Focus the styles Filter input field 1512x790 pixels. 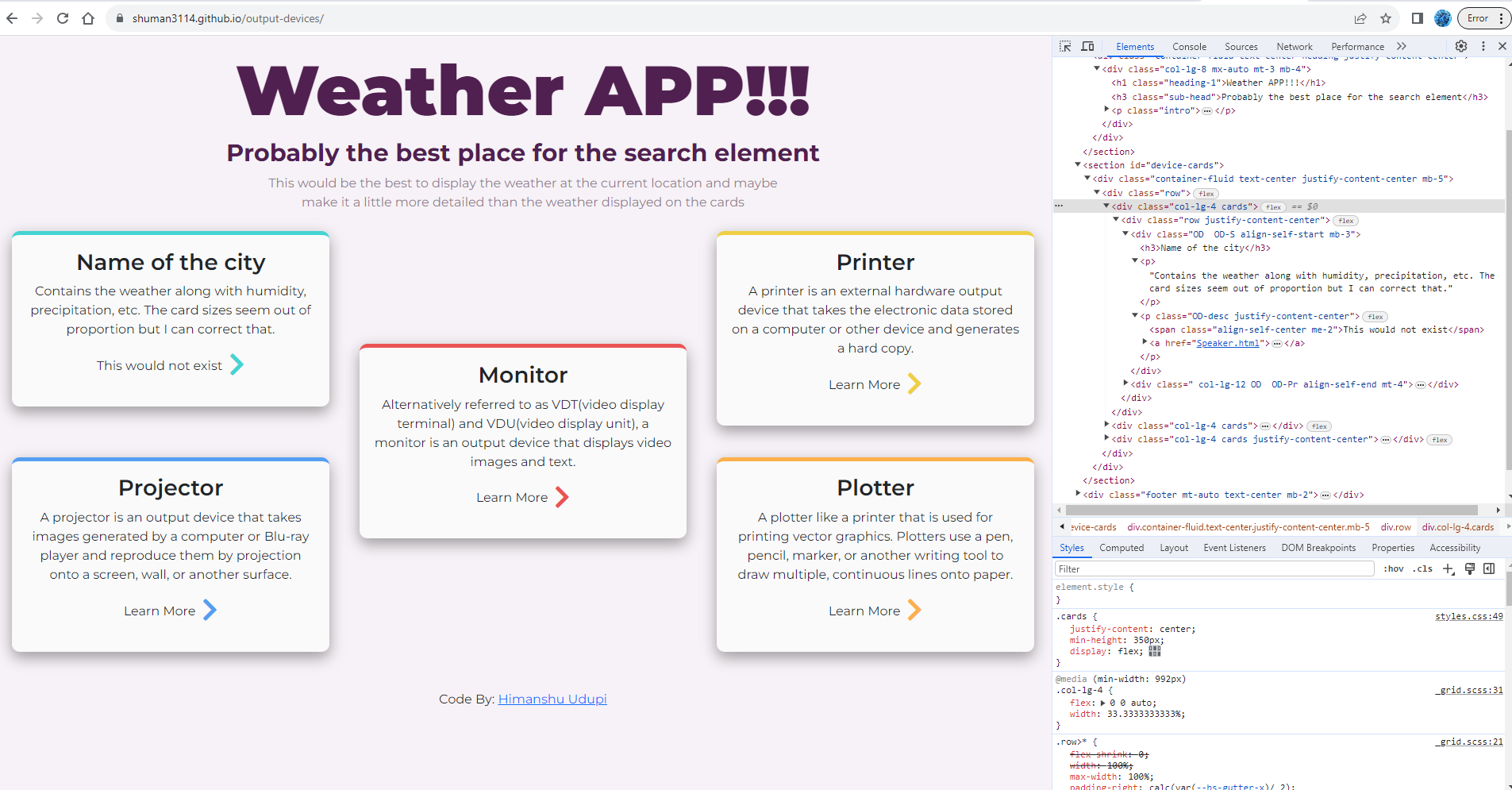(x=1214, y=568)
